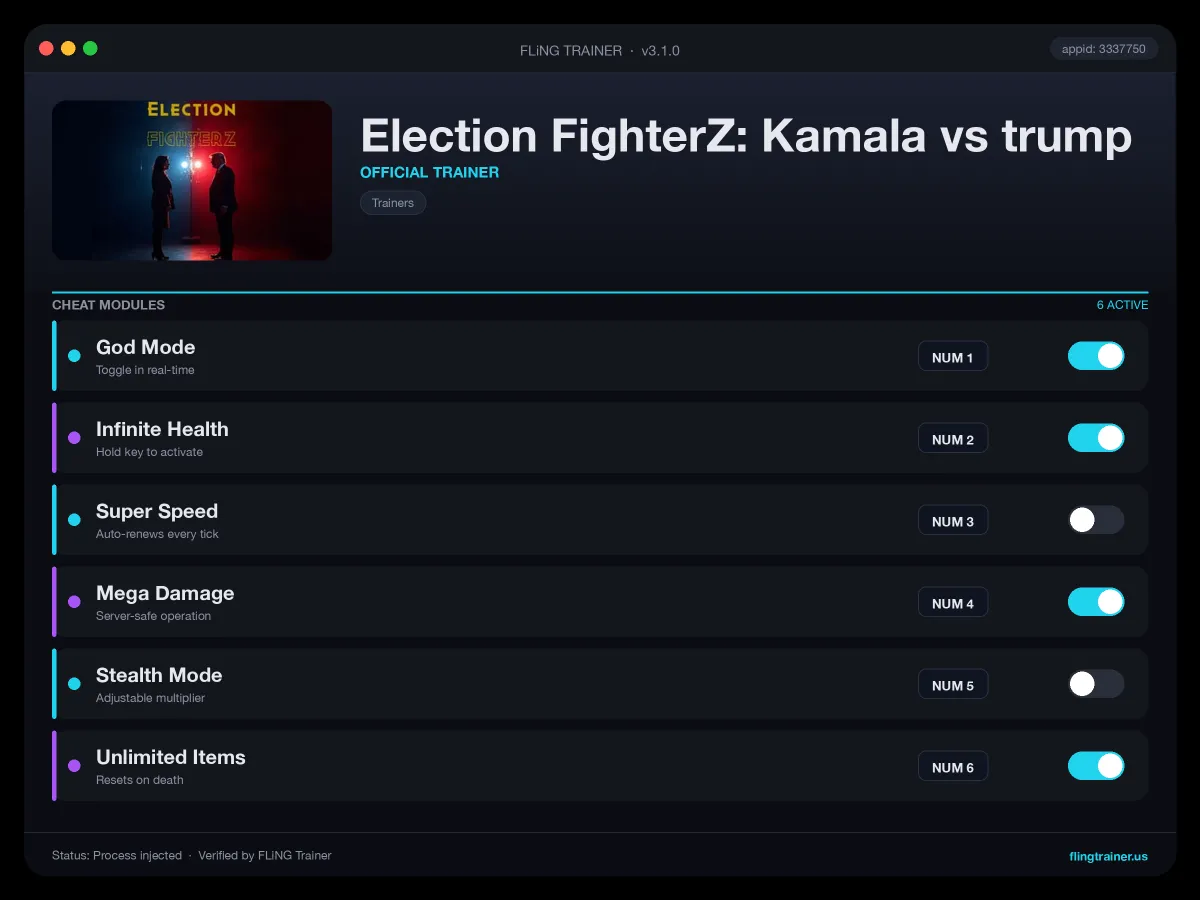Change the NUM 3 hotkey binding
The height and width of the screenshot is (900, 1200).
pos(953,521)
